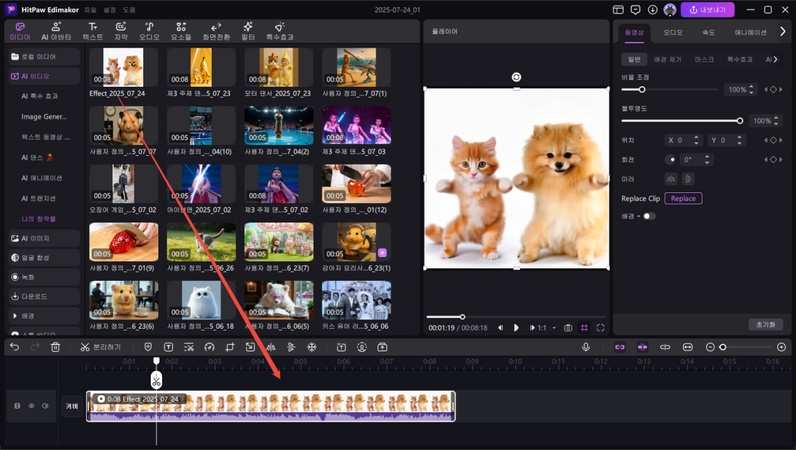Screen dimensions: 796x450
Task: Zoom in the timeline with plus icon
Action: (x=781, y=347)
